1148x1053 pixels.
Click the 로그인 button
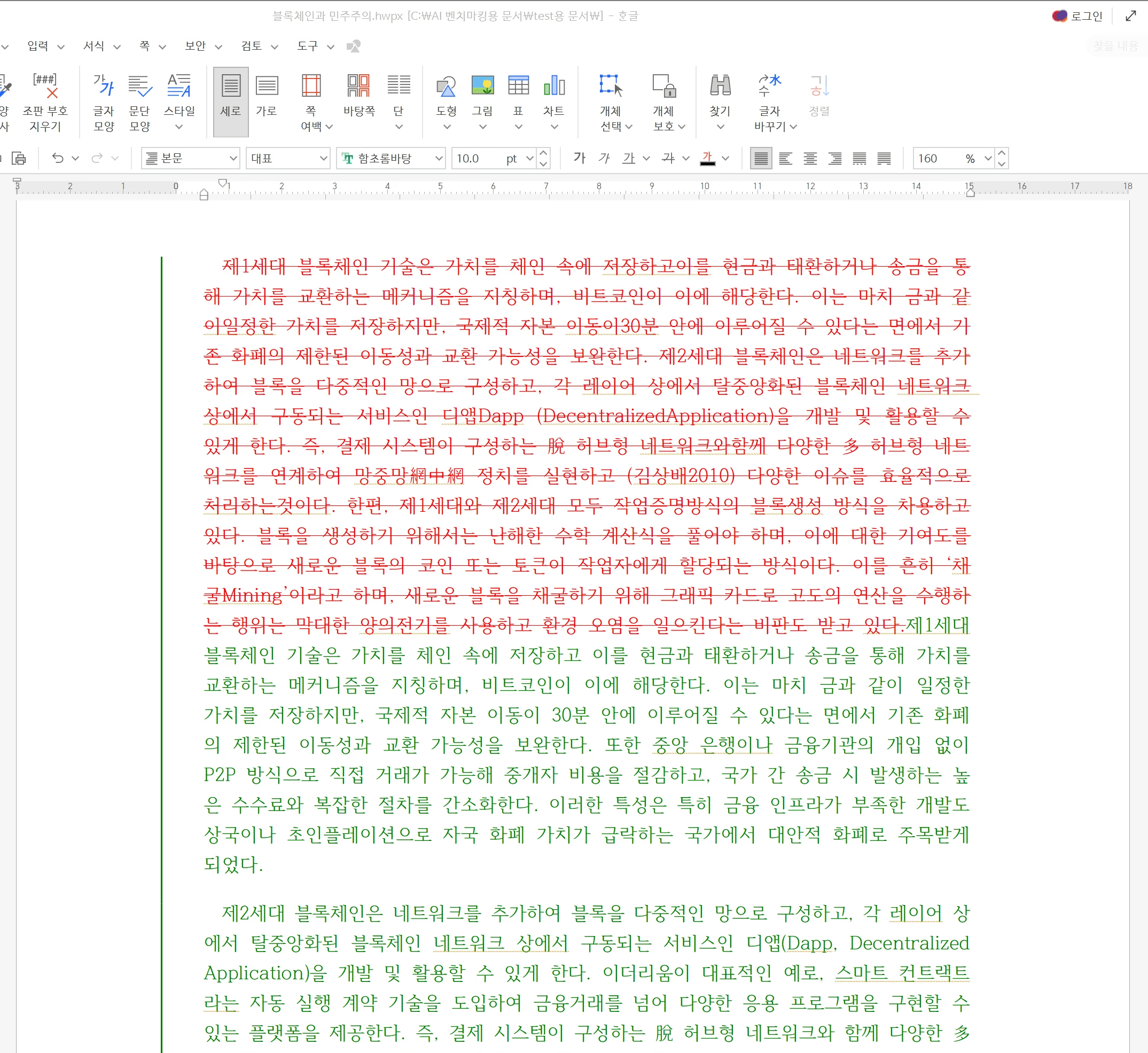[x=1085, y=16]
